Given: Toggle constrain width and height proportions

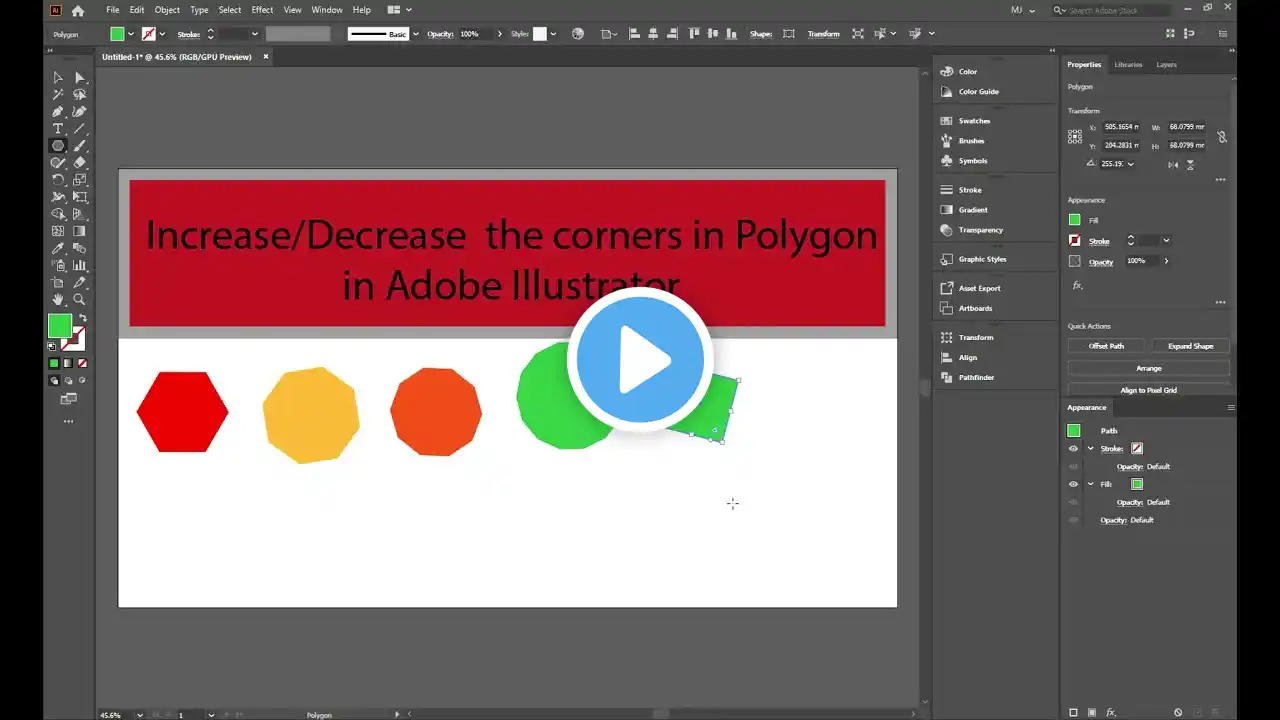Looking at the screenshot, I should point(1222,136).
